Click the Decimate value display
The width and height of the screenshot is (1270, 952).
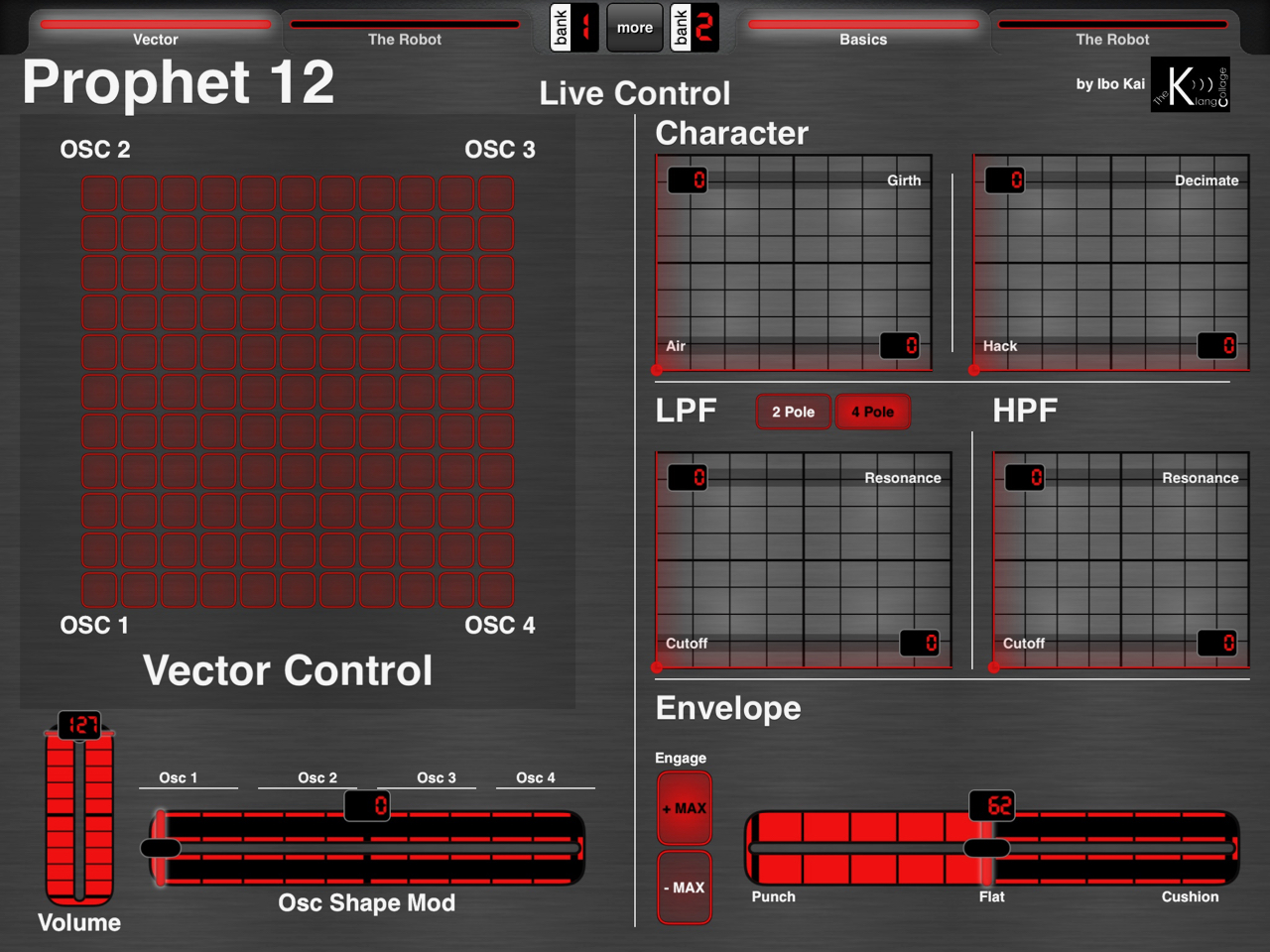[x=1005, y=179]
